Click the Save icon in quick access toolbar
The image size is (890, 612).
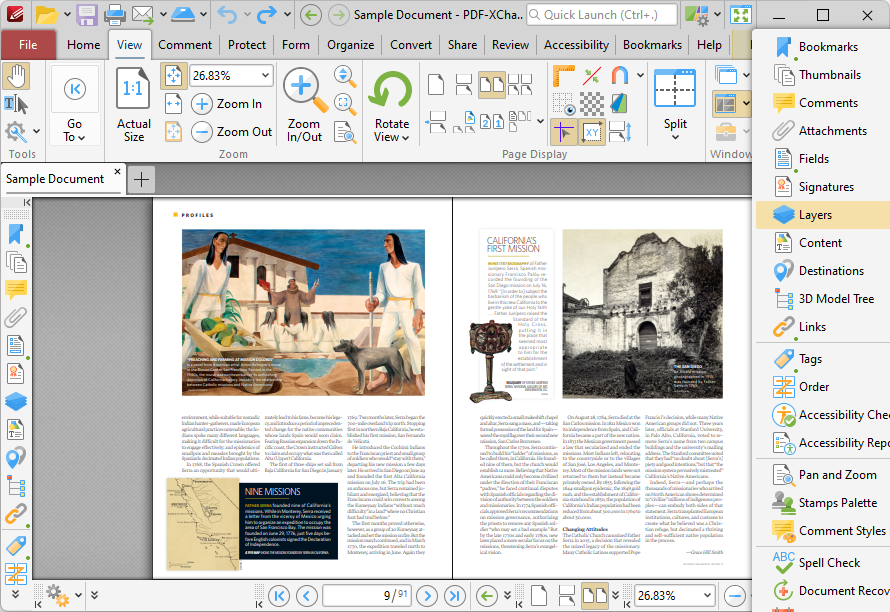pyautogui.click(x=87, y=15)
